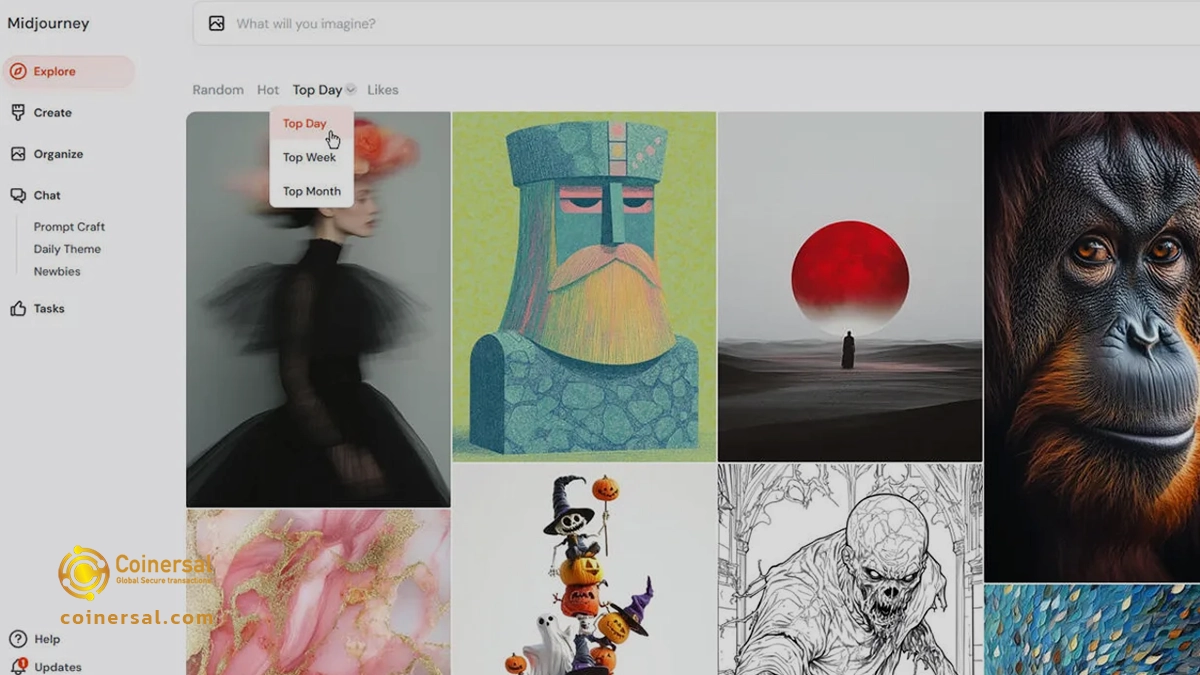
Task: Click the Chat speech bubbles icon
Action: click(x=18, y=196)
